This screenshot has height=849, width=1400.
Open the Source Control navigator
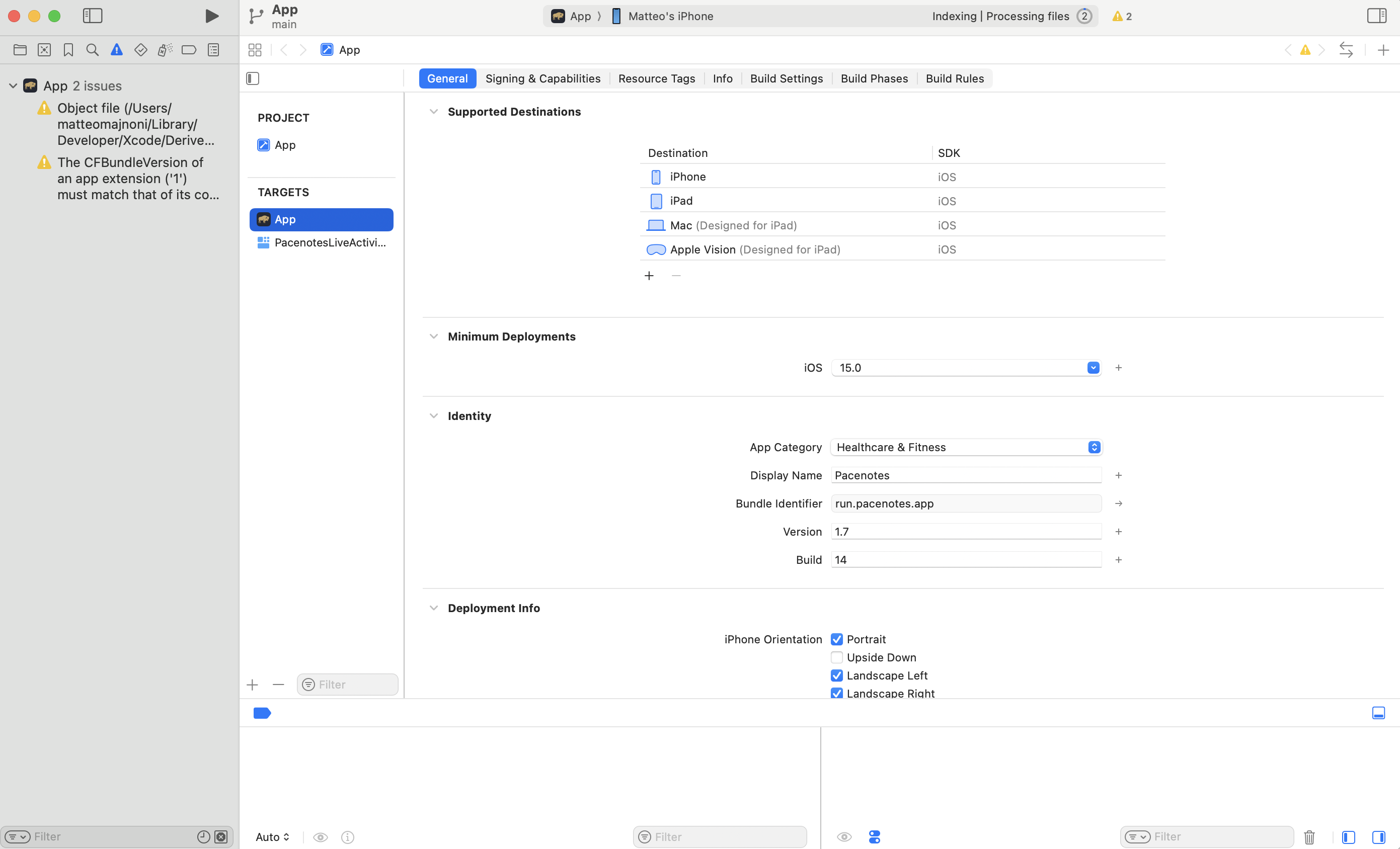tap(44, 50)
